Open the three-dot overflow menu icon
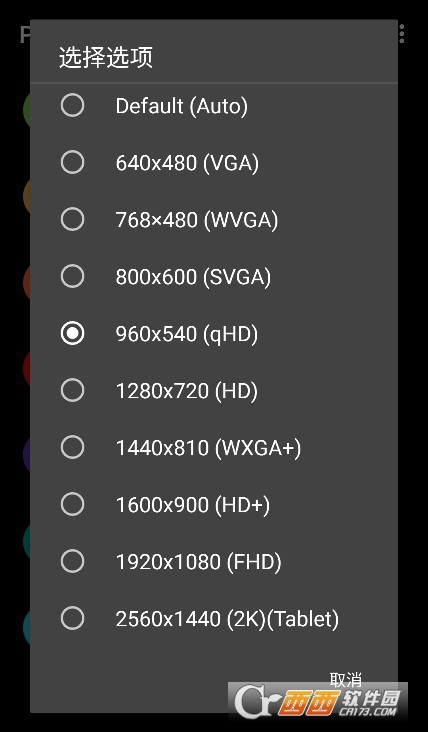428x732 pixels. pos(402,34)
